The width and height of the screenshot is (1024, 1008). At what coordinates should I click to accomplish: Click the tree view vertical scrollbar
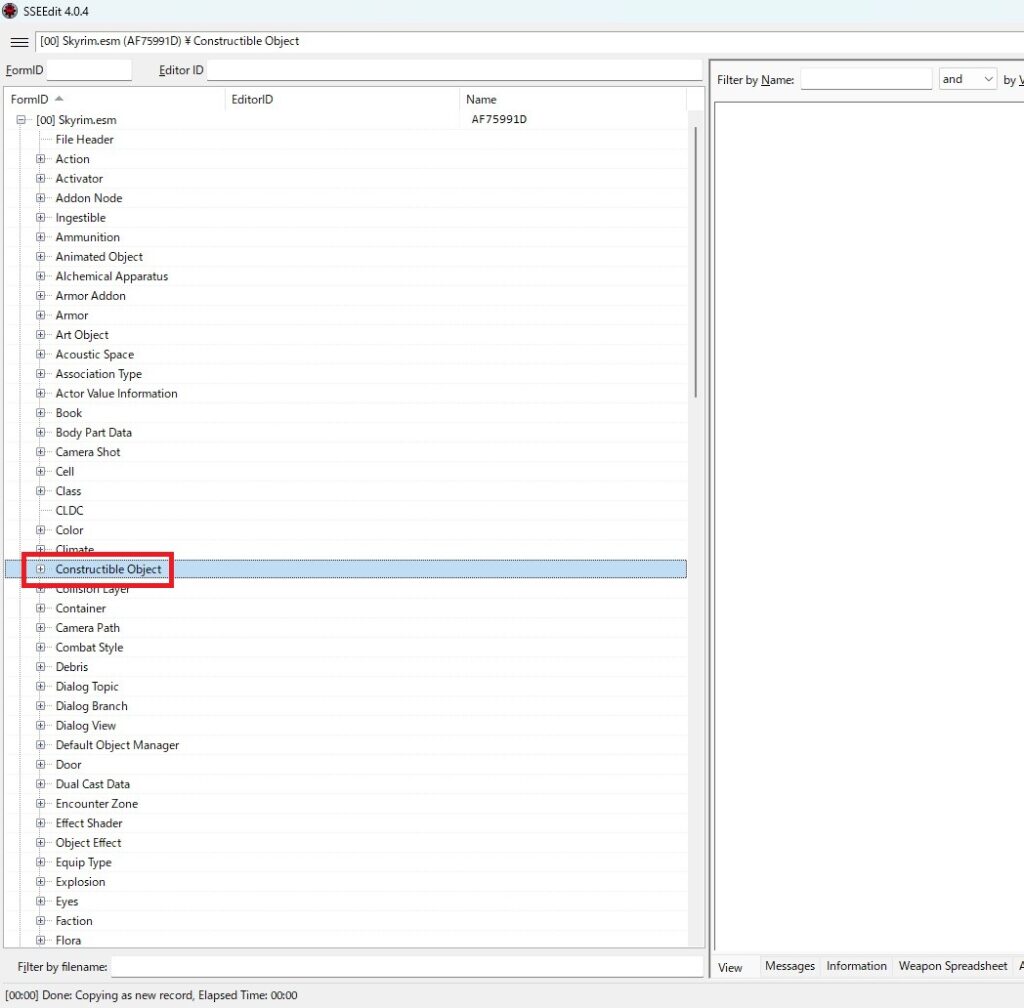[x=695, y=262]
